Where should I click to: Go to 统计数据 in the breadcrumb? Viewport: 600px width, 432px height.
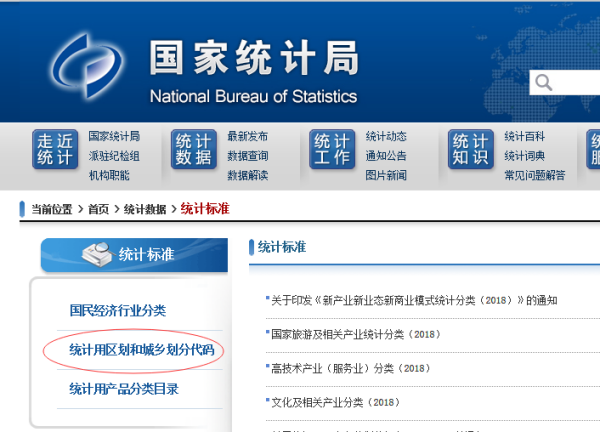point(145,209)
